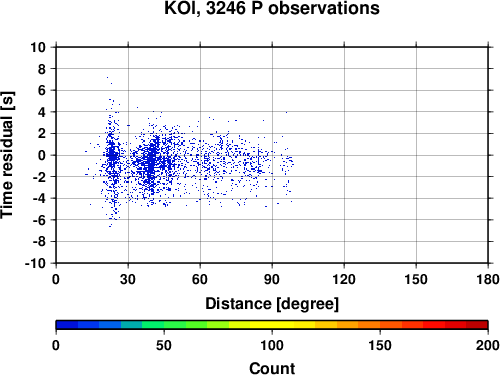This screenshot has width=500, height=375.
Task: Click the y-axis tick label 0
Action: tap(42, 155)
